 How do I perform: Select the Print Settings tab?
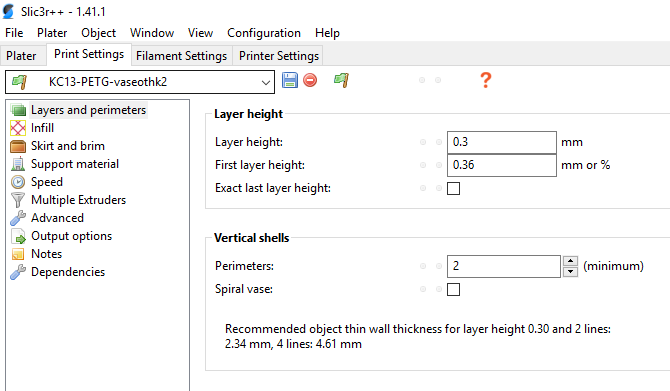point(89,54)
